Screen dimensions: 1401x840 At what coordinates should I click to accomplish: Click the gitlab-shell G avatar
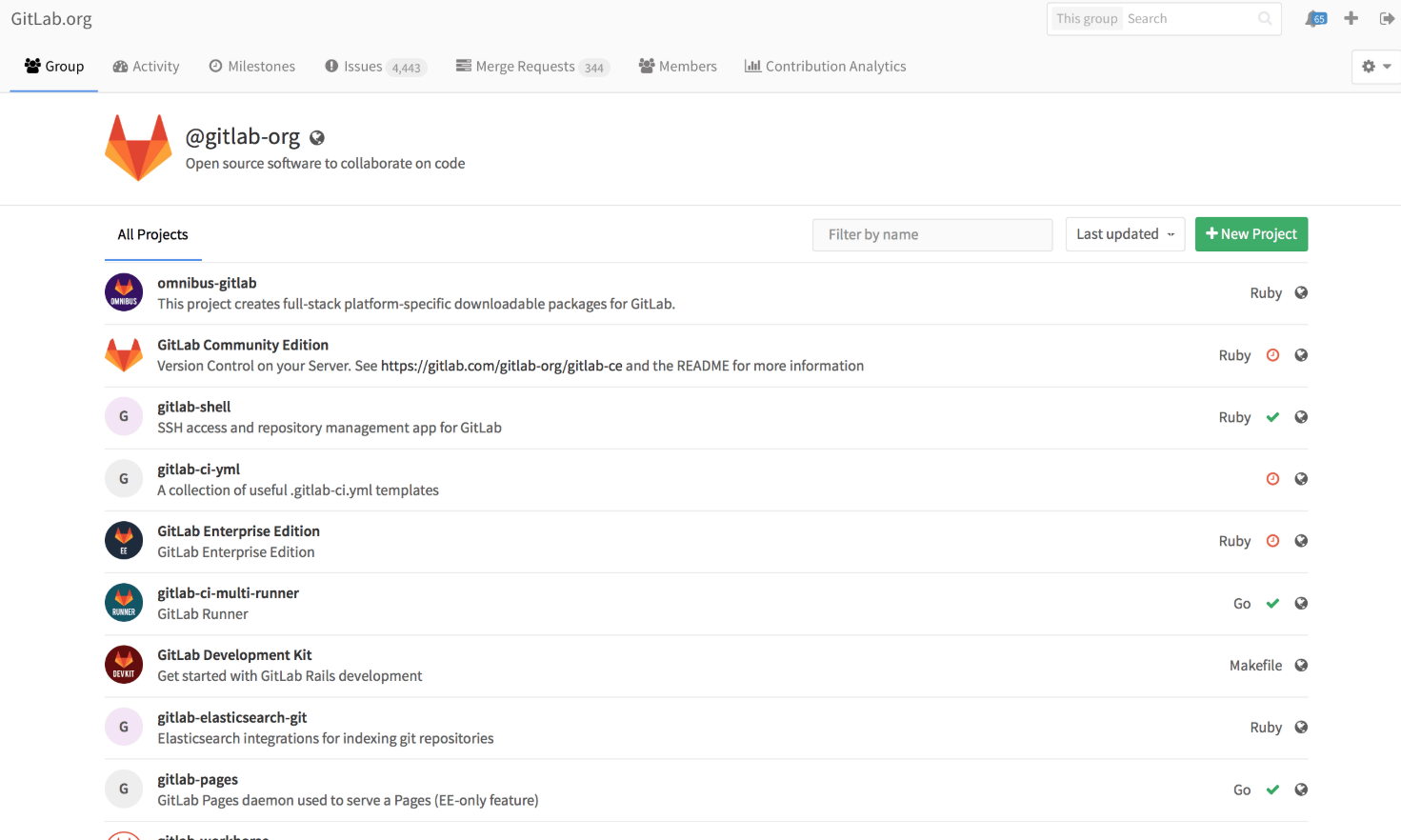[124, 416]
